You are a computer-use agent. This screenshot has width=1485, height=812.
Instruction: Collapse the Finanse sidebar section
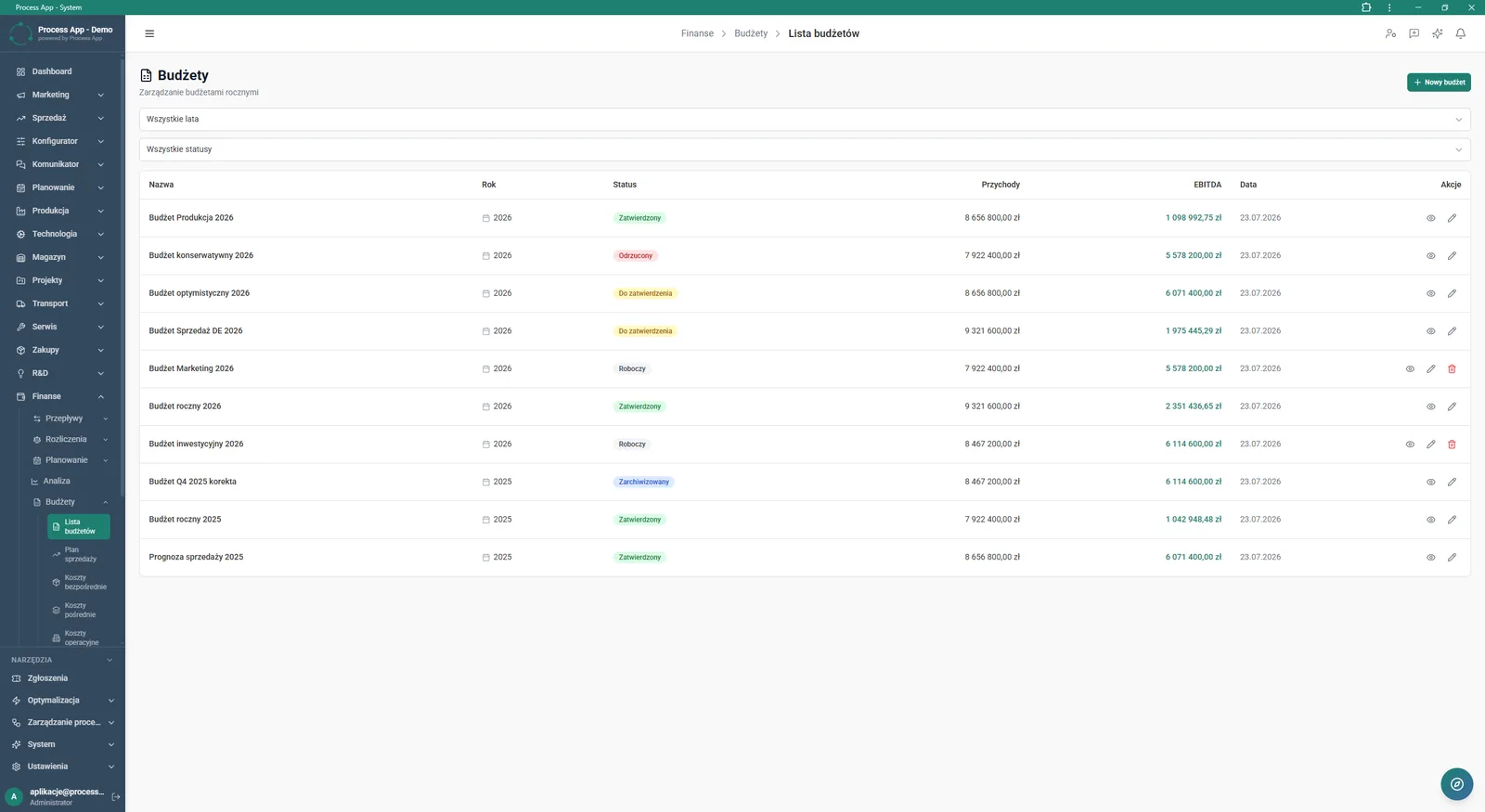(60, 396)
